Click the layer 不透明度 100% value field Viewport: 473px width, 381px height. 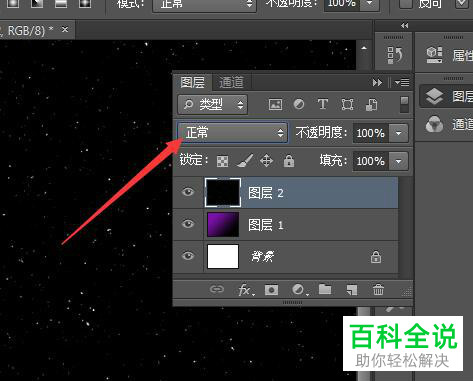point(370,133)
